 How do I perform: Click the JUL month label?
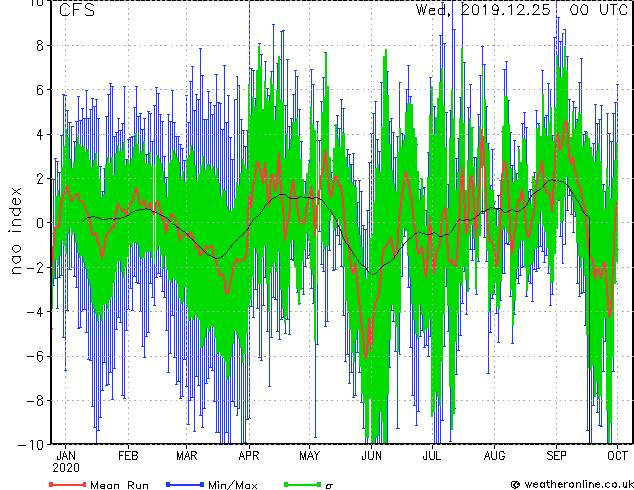(431, 456)
